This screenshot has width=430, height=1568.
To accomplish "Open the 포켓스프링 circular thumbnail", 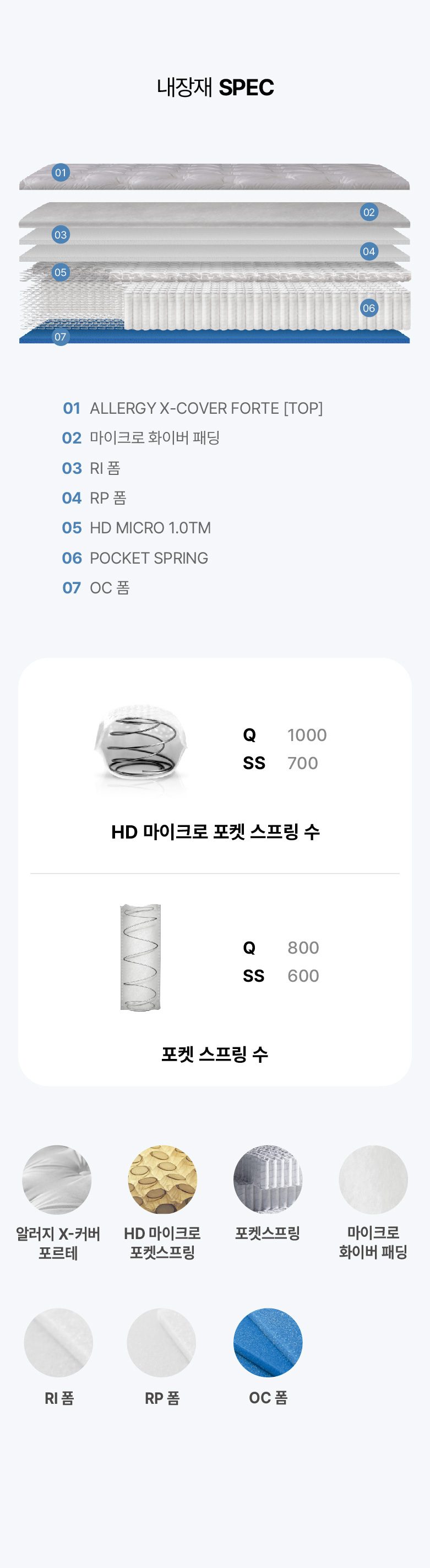I will 268,1180.
